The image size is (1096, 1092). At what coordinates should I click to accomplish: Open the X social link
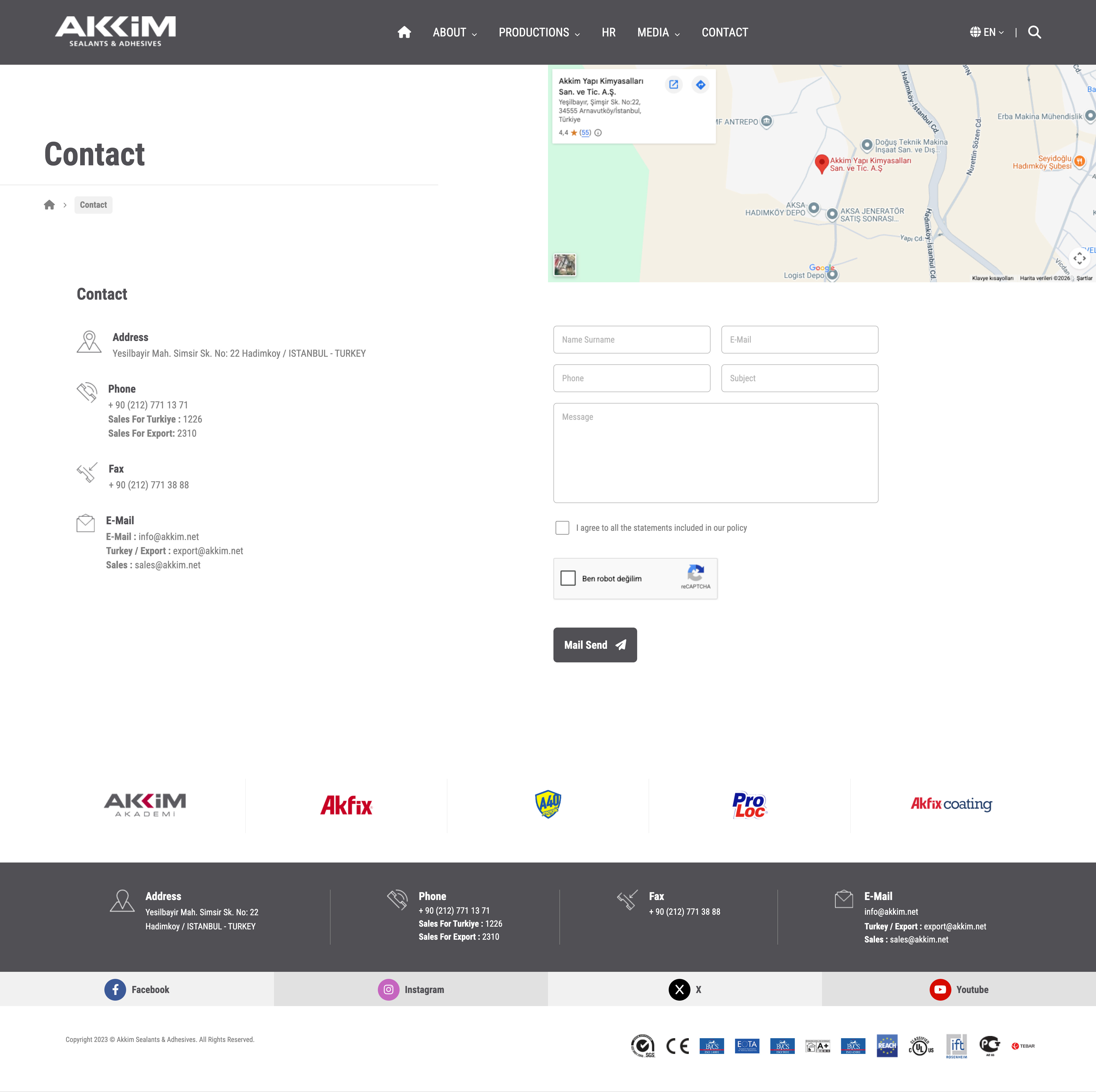point(685,989)
